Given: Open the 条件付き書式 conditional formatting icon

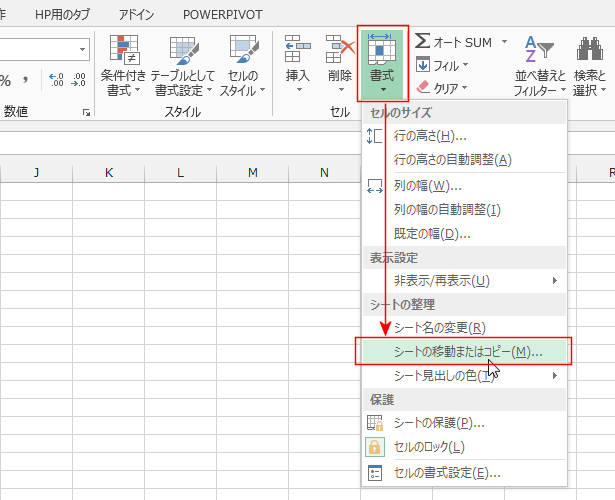Looking at the screenshot, I should [125, 50].
